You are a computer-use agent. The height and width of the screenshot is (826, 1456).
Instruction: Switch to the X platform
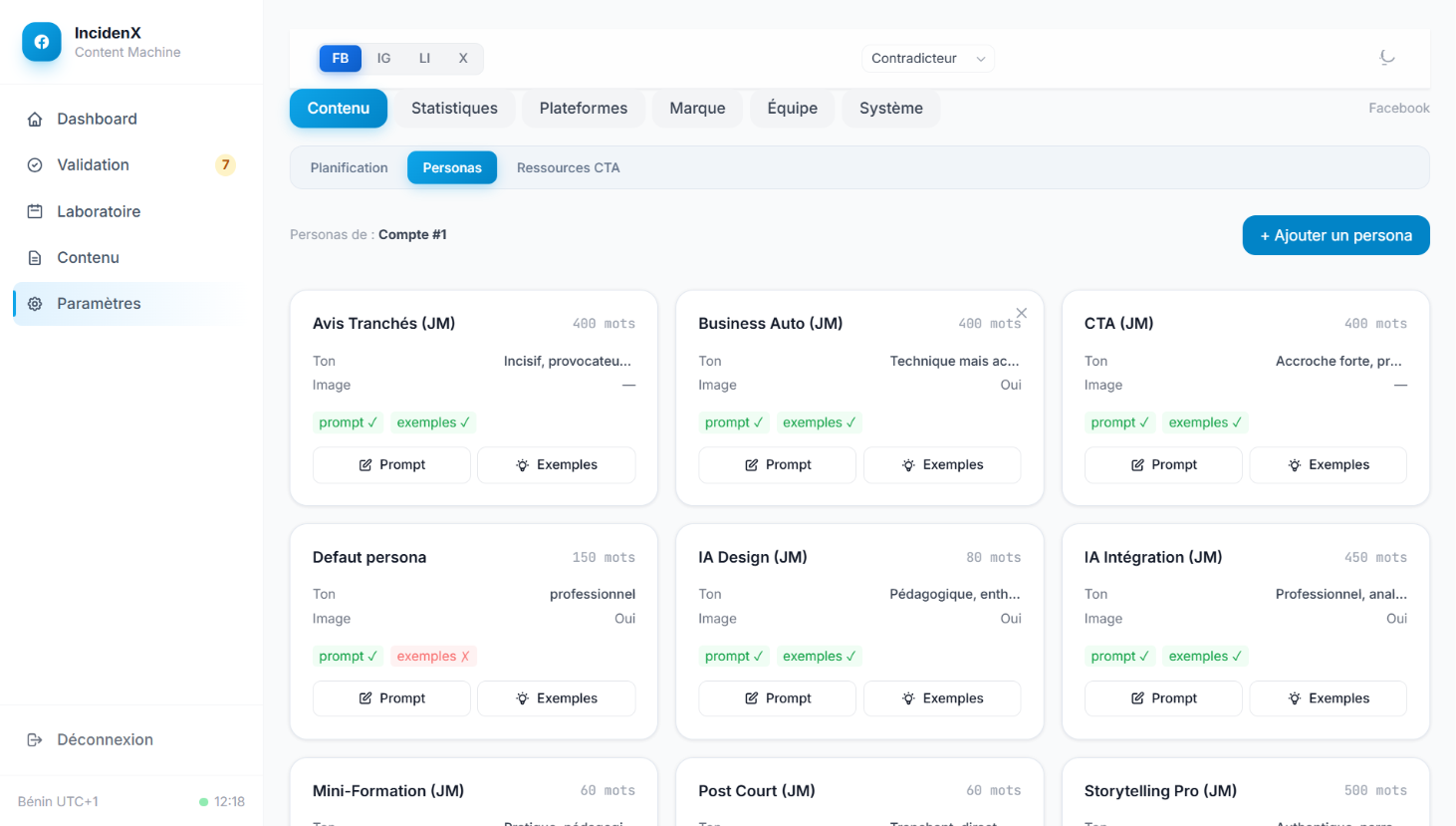point(463,58)
